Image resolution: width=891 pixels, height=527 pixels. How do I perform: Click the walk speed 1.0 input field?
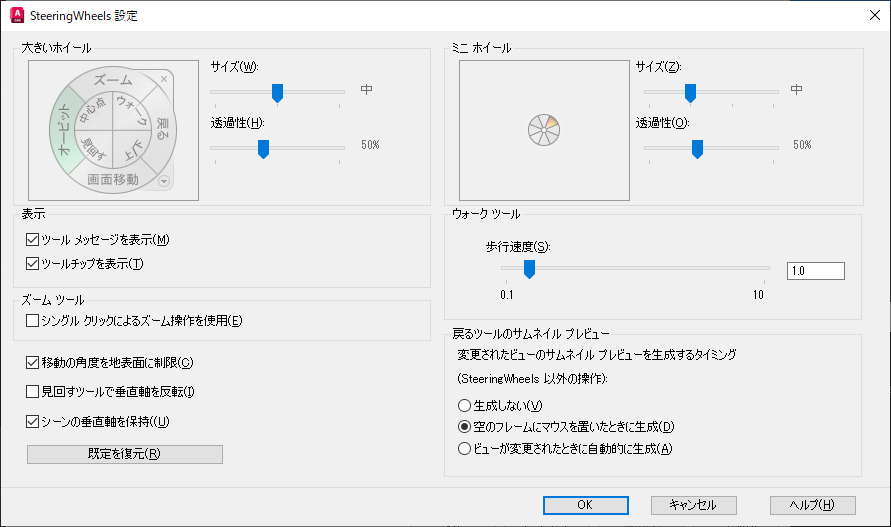(x=815, y=271)
